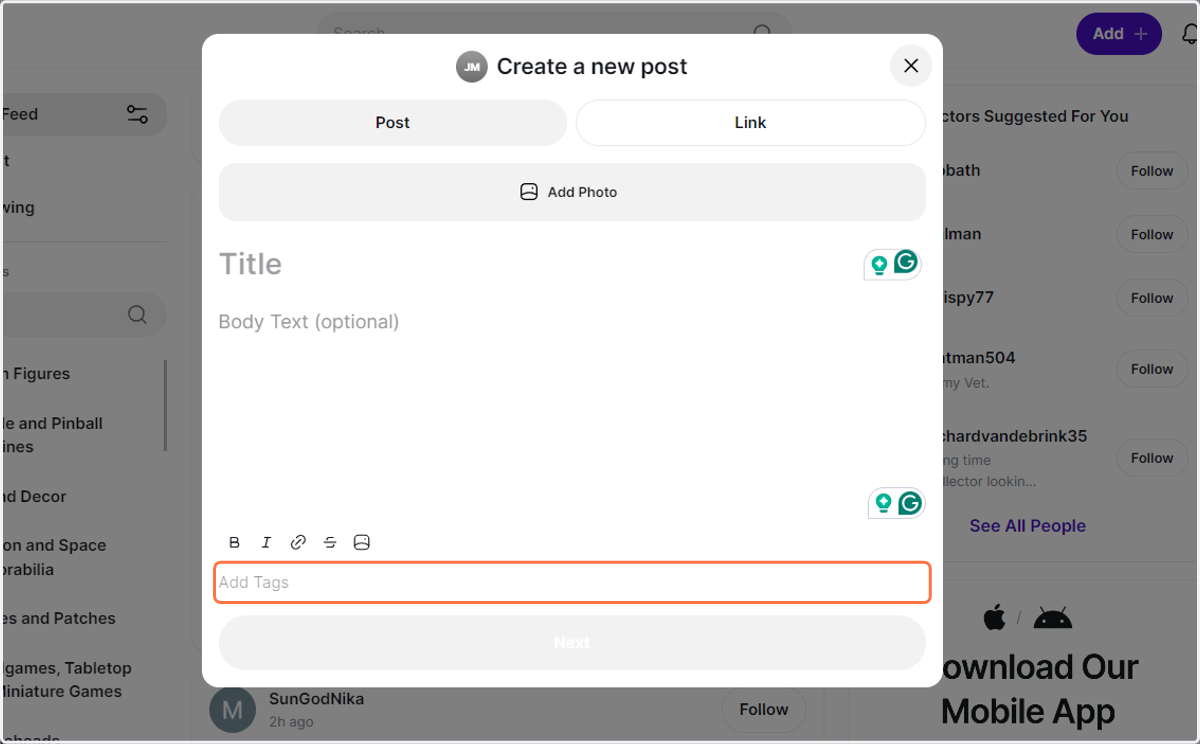Click the JM avatar in dialog header
This screenshot has height=744, width=1200.
(x=472, y=67)
